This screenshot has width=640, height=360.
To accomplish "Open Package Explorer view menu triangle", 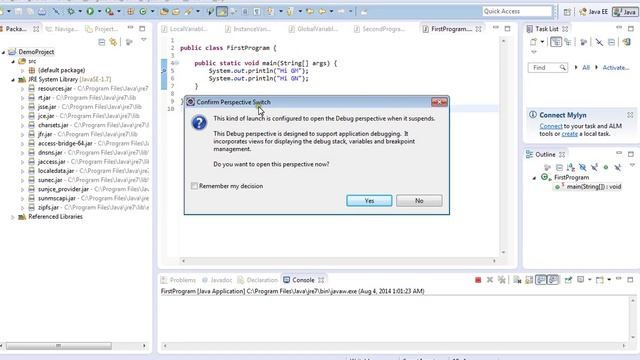I will pos(144,40).
